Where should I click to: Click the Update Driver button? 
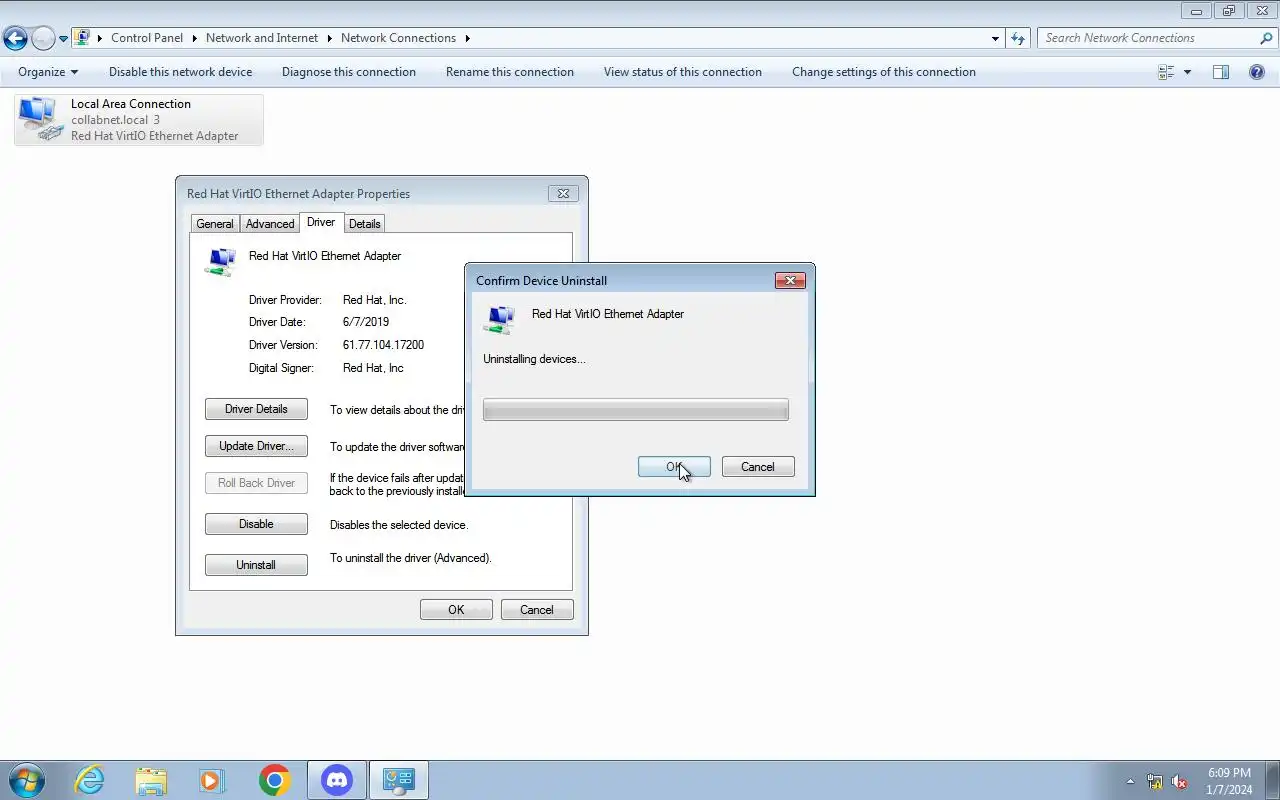256,446
